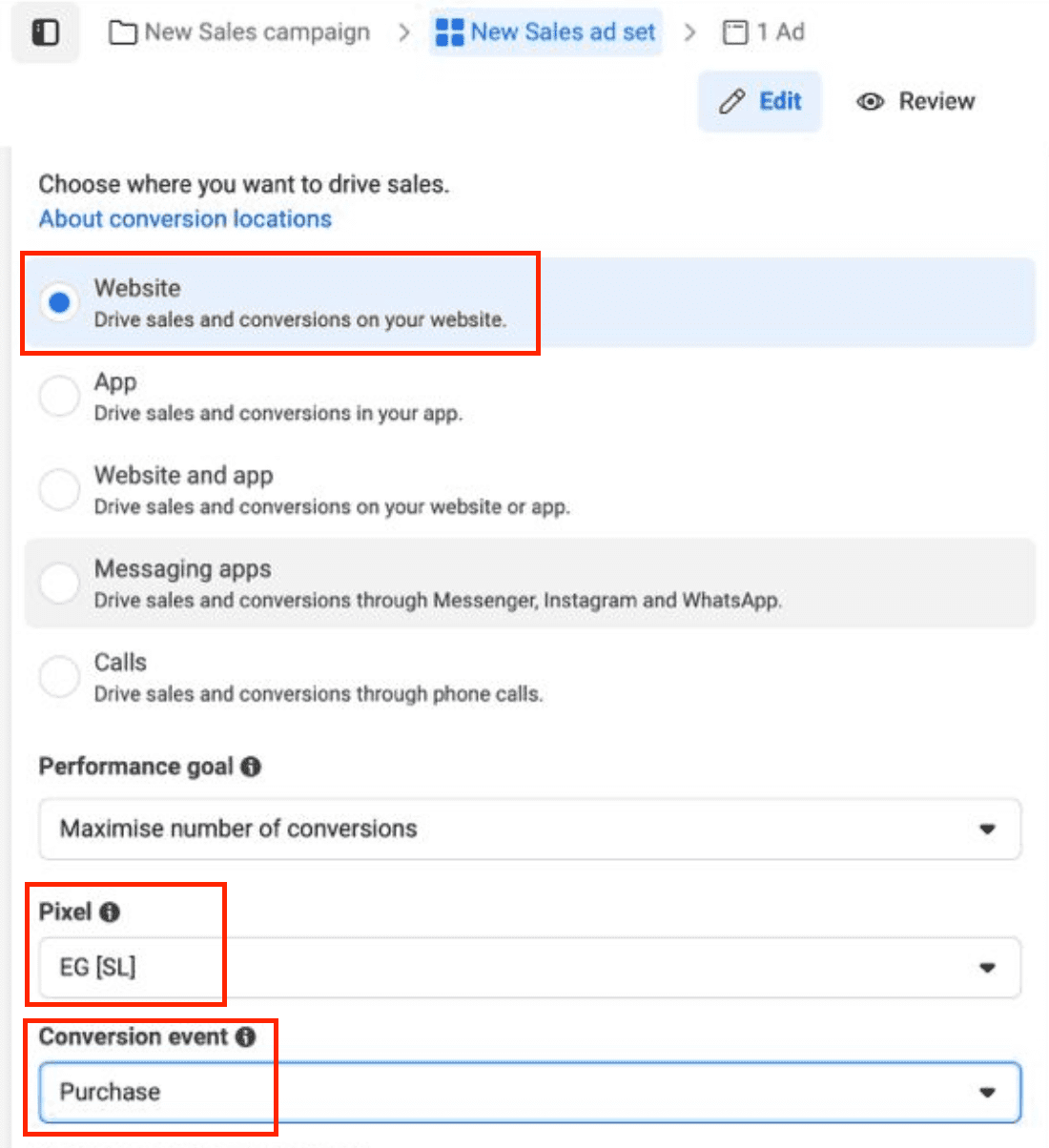The width and height of the screenshot is (1049, 1148).
Task: Open the 1 Ad breadcrumb item
Action: (x=780, y=32)
